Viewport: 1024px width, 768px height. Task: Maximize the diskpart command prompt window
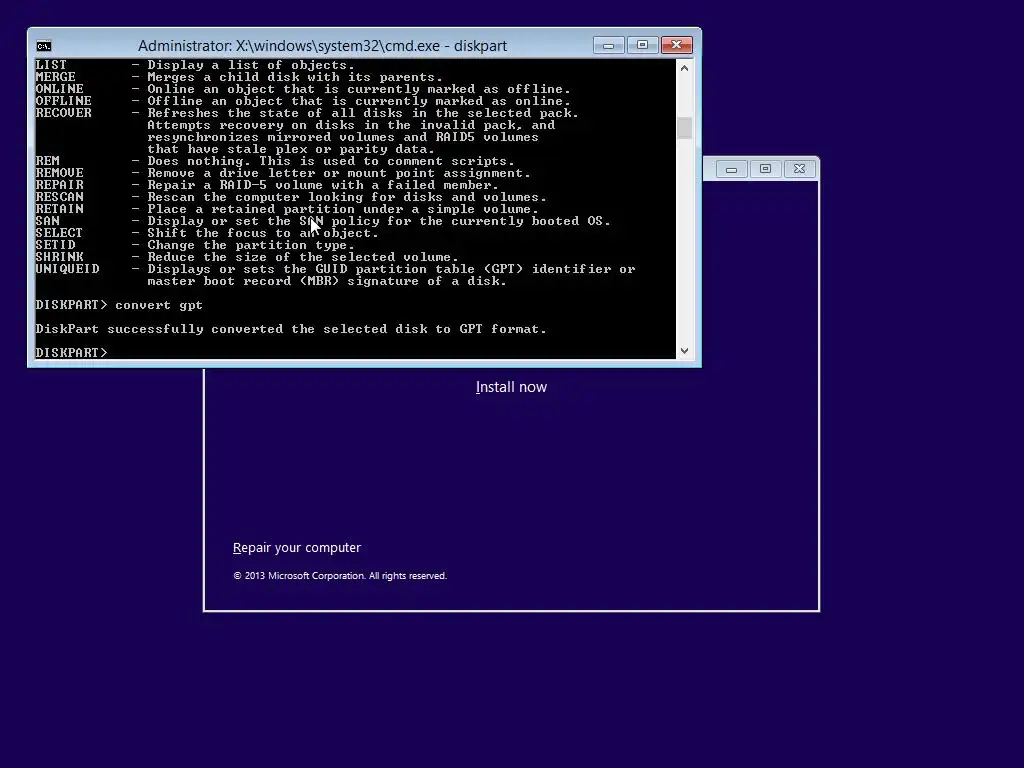(643, 45)
